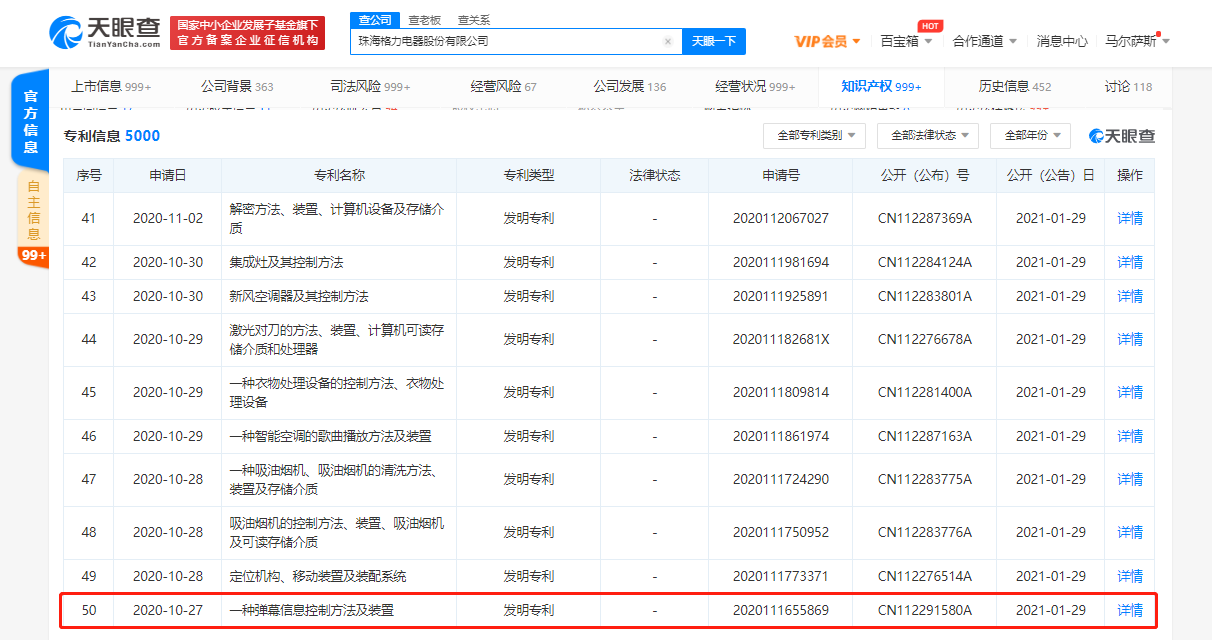This screenshot has width=1212, height=640.
Task: Click publication number CN112284124A
Action: point(925,262)
